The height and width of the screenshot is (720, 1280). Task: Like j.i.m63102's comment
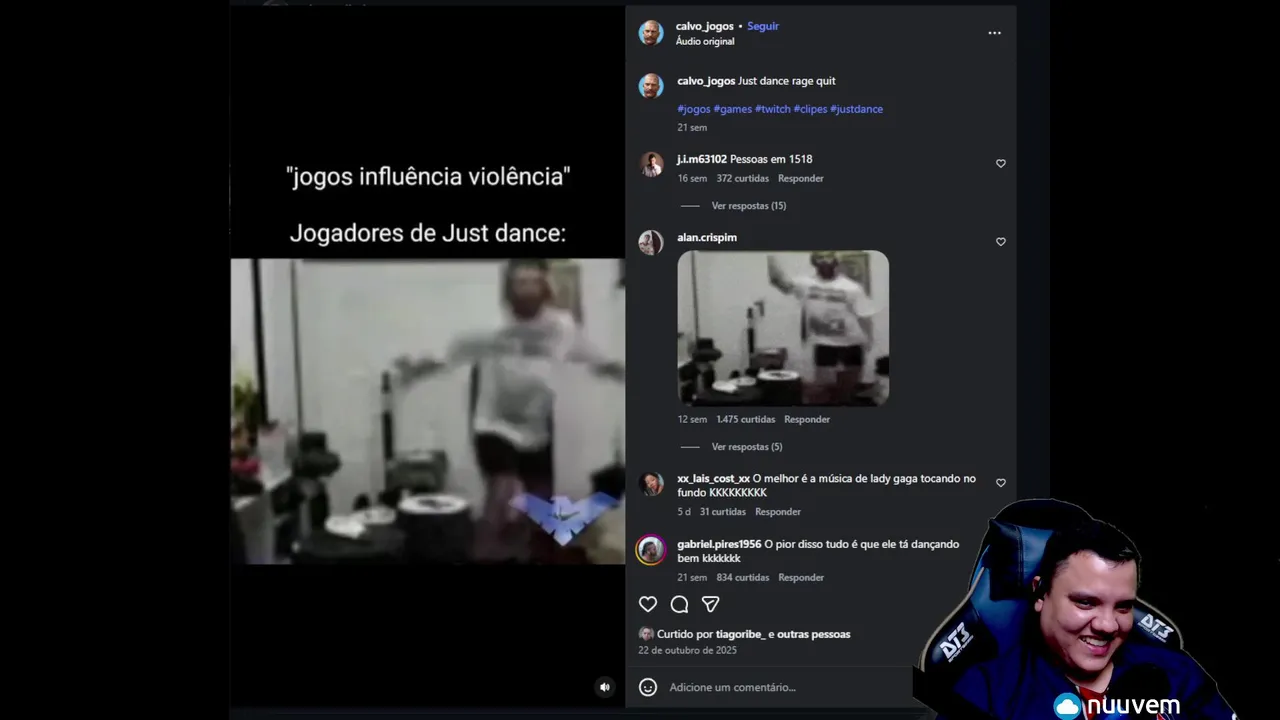(1000, 164)
